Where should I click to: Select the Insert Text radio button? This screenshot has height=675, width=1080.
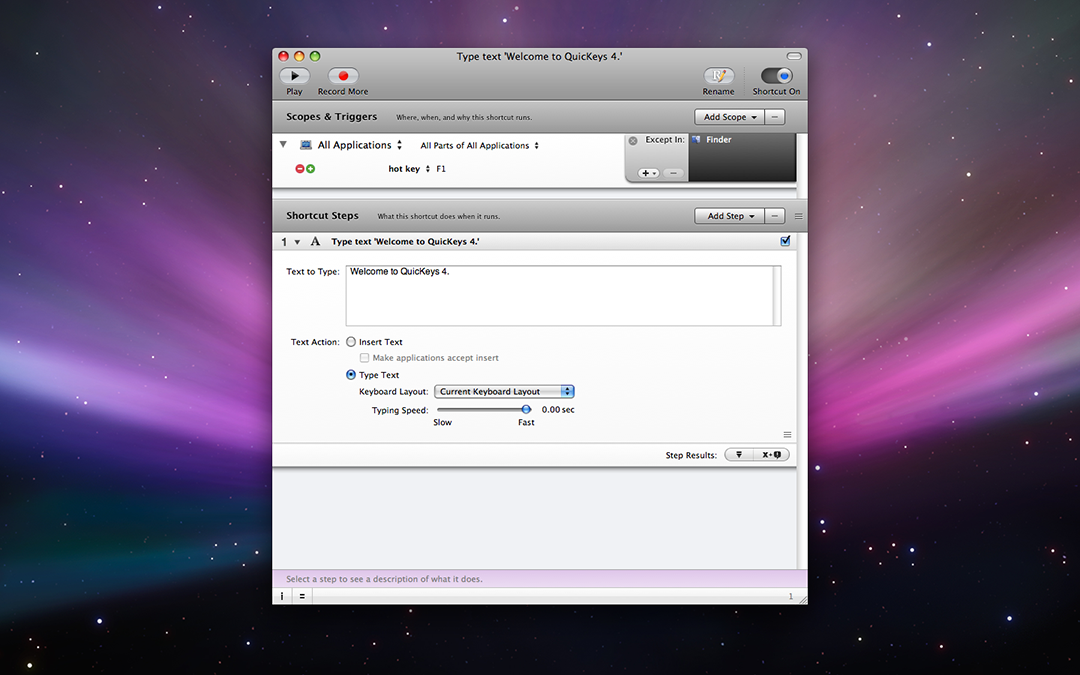351,342
